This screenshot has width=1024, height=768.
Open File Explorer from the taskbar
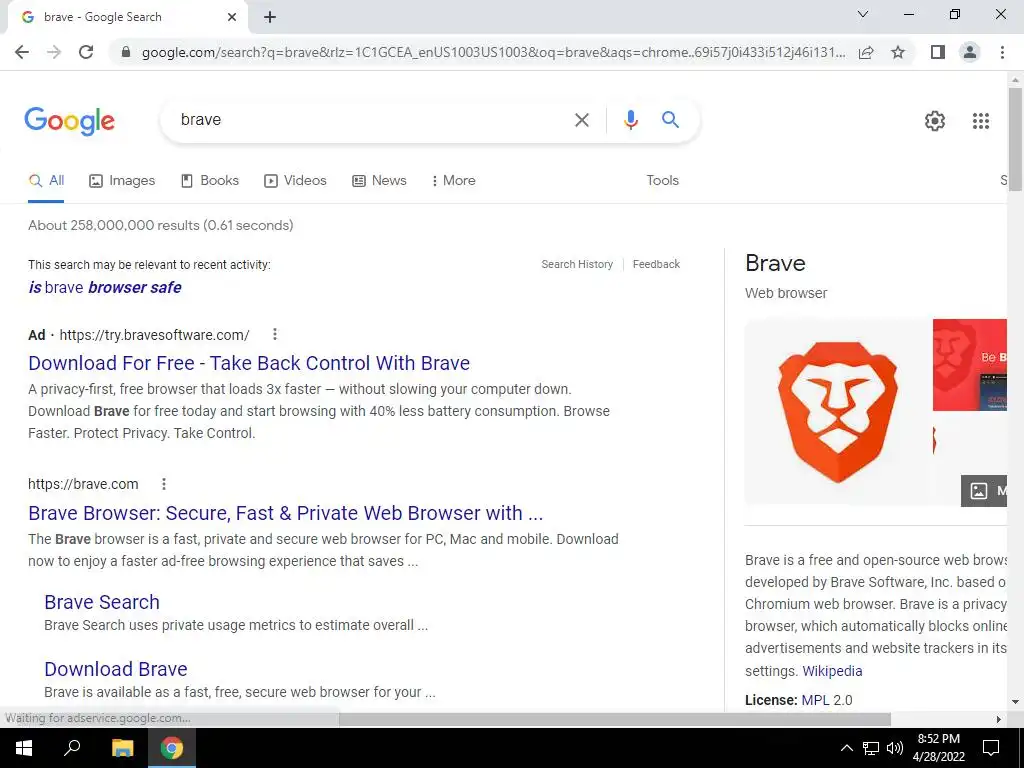(x=122, y=748)
